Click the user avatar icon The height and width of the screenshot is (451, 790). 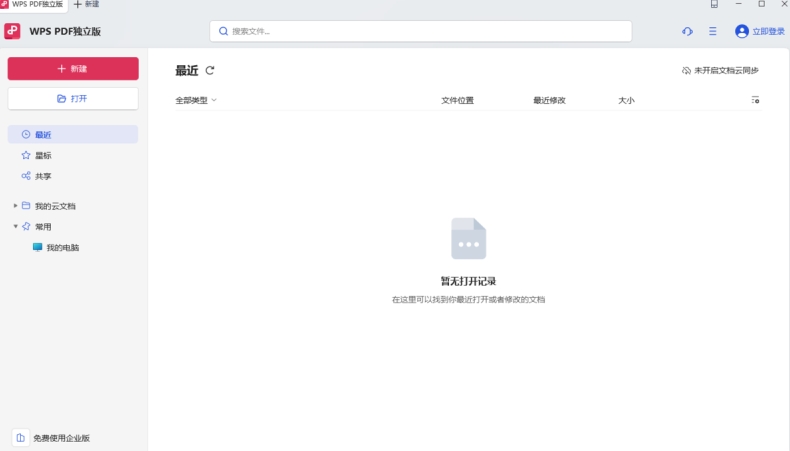742,31
